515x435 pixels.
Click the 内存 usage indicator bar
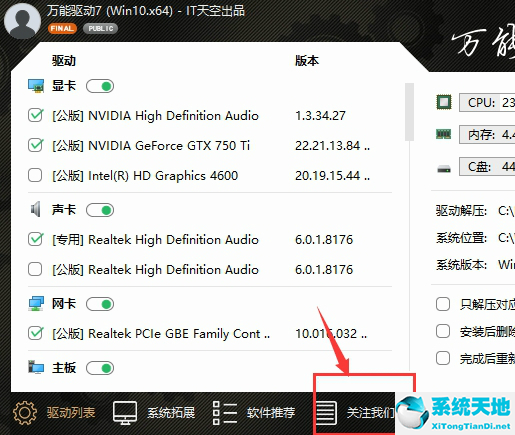[x=487, y=134]
